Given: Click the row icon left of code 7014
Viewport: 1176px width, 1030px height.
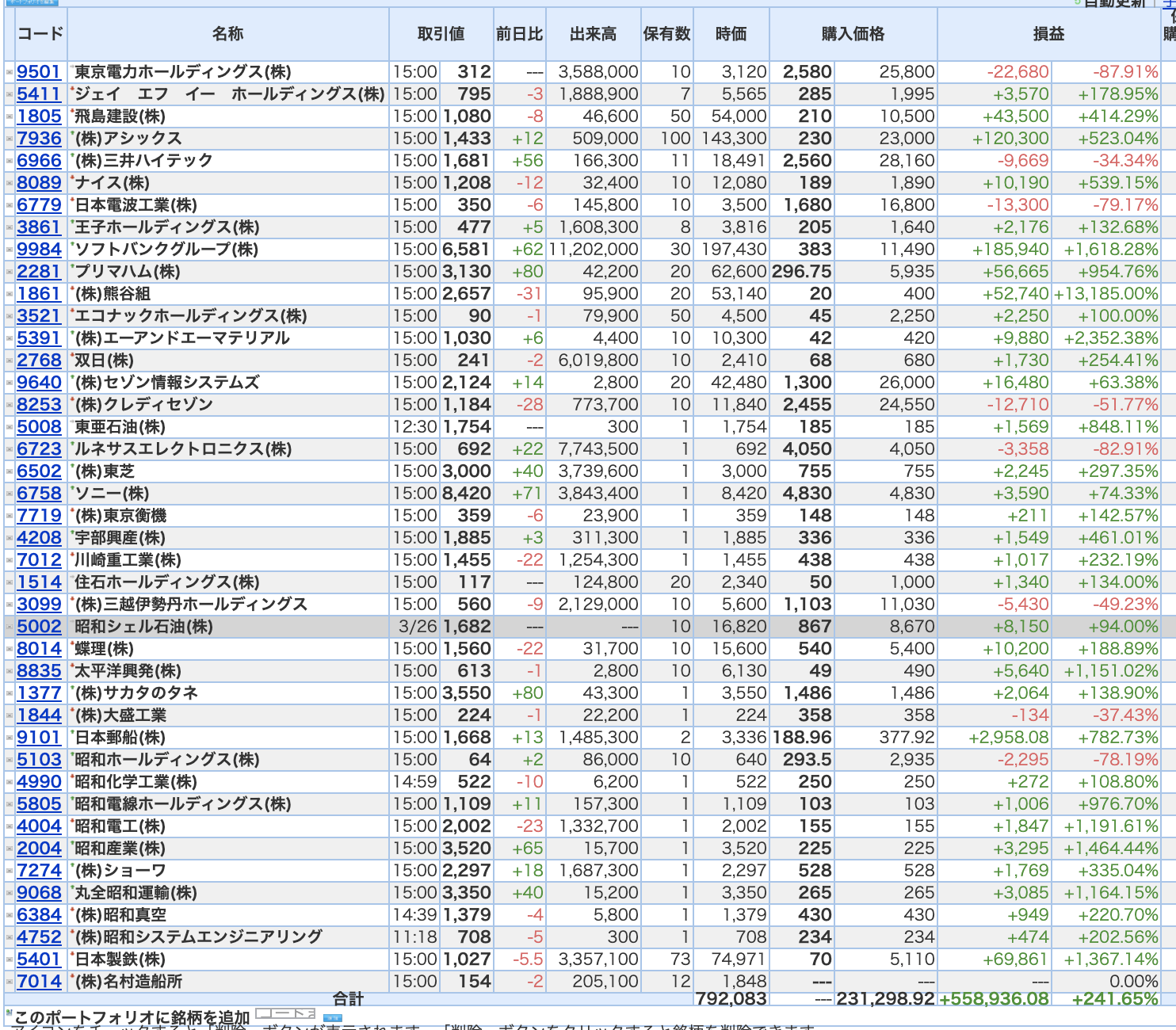Looking at the screenshot, I should pos(10,982).
